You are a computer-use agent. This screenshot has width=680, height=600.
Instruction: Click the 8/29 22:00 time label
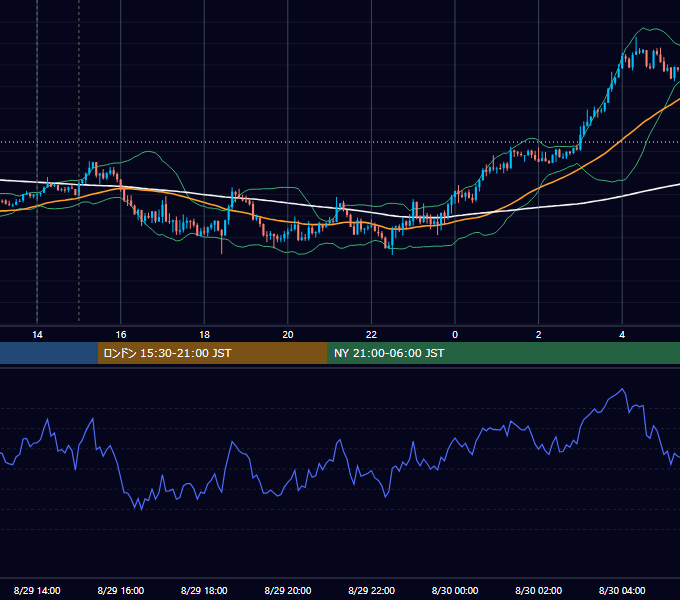(371, 590)
